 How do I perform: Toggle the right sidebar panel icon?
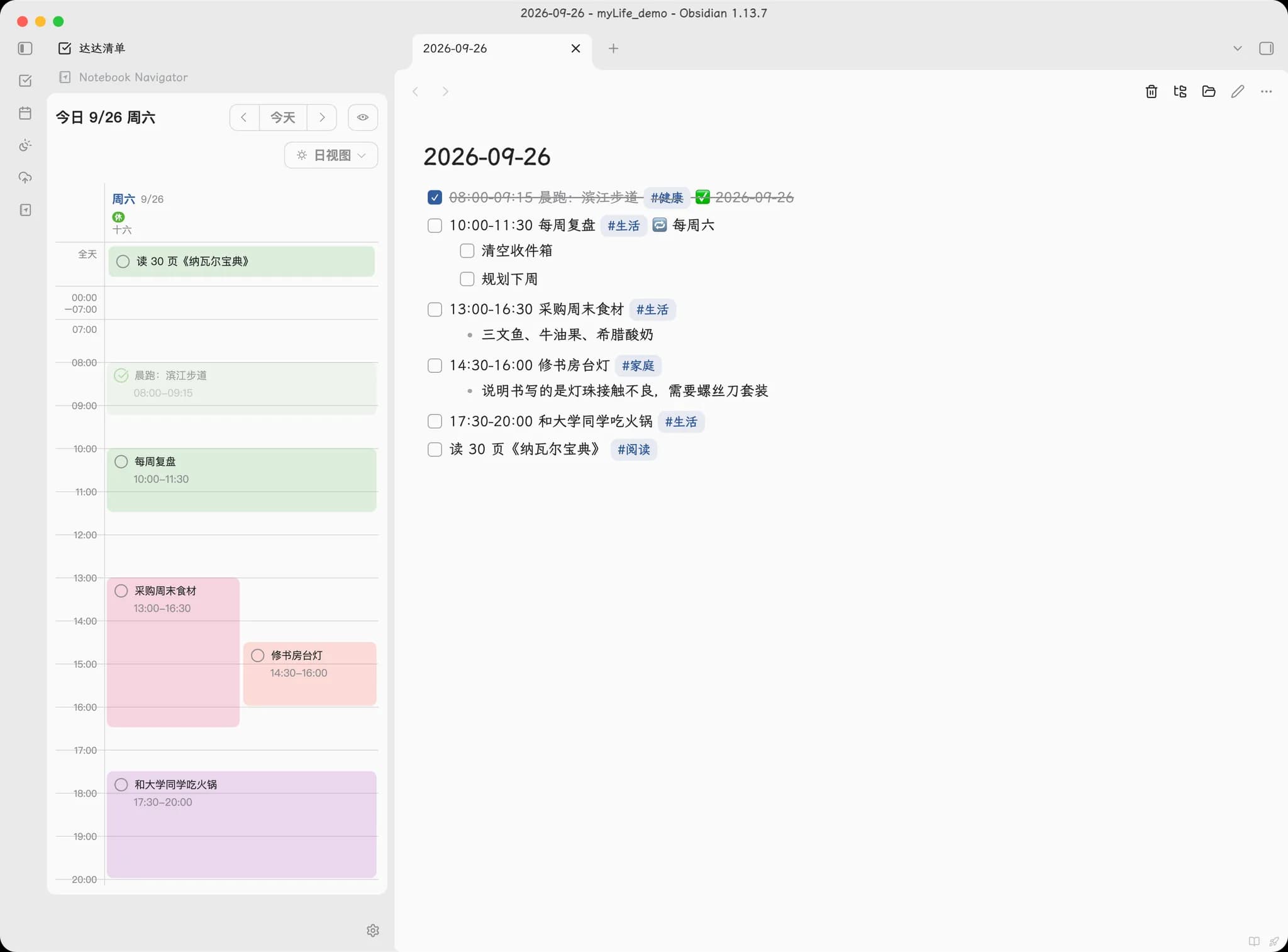[1266, 48]
